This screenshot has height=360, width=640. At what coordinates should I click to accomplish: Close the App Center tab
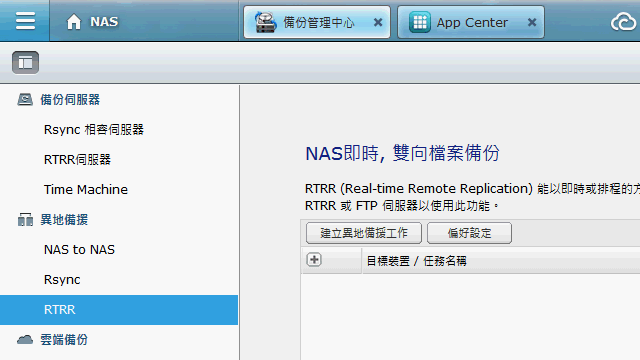coord(532,22)
